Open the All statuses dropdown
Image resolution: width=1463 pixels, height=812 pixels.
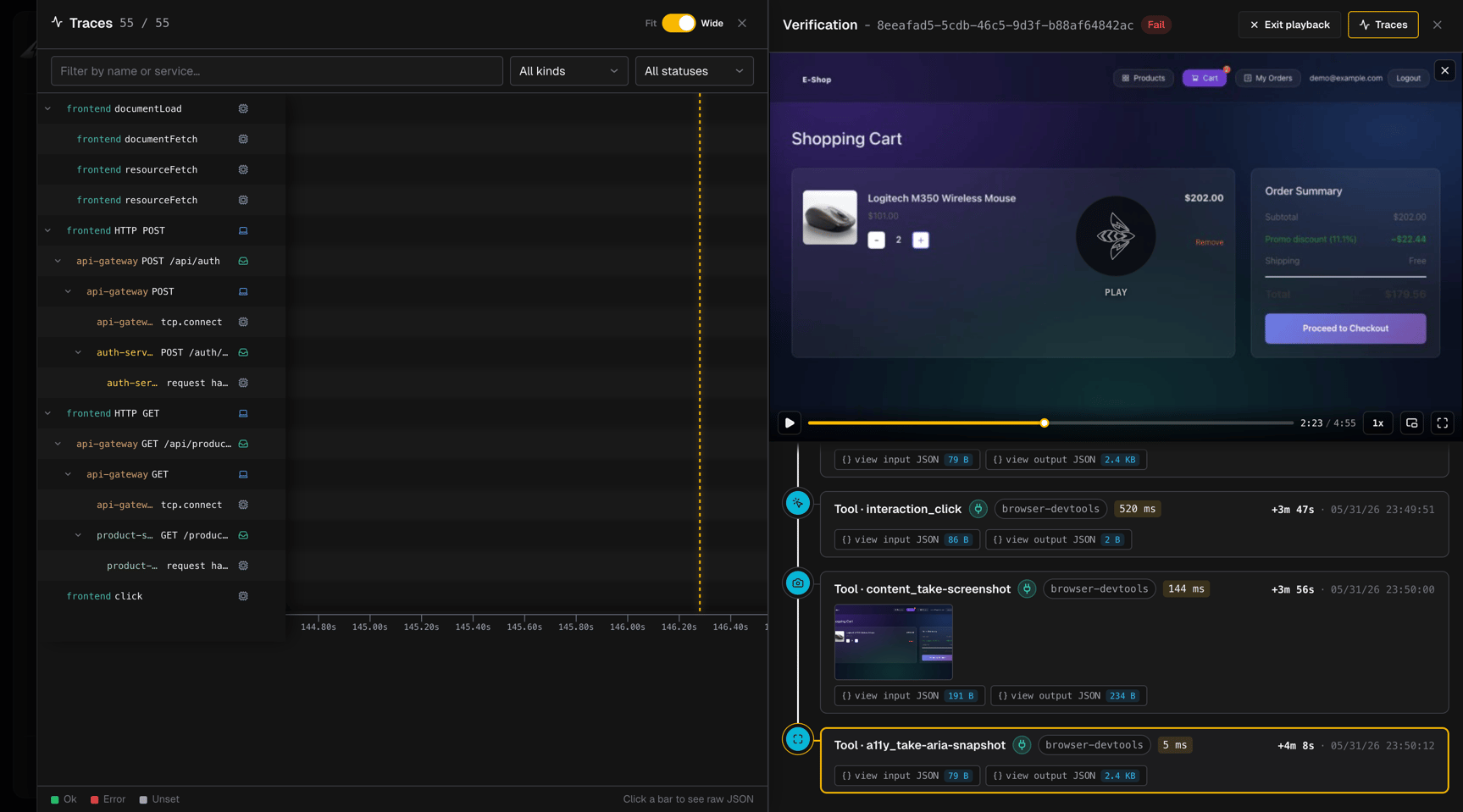tap(694, 71)
